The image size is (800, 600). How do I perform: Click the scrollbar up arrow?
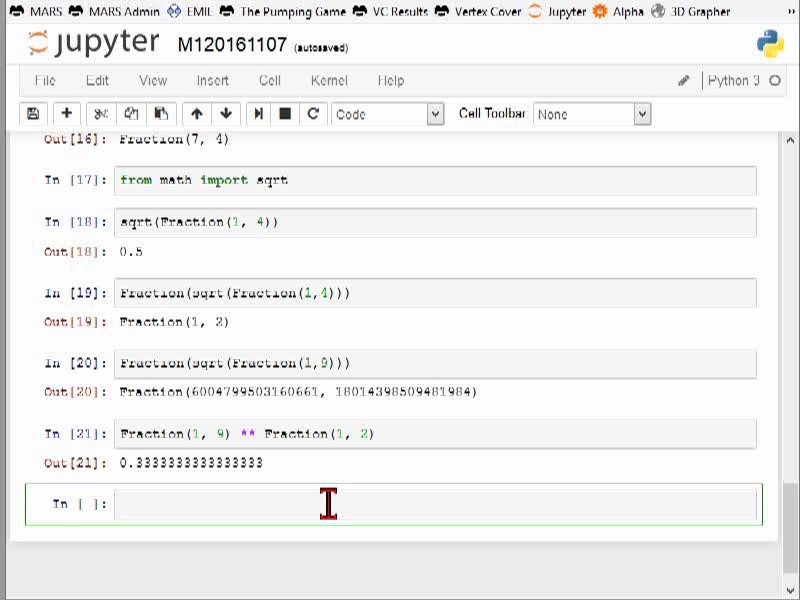(790, 140)
